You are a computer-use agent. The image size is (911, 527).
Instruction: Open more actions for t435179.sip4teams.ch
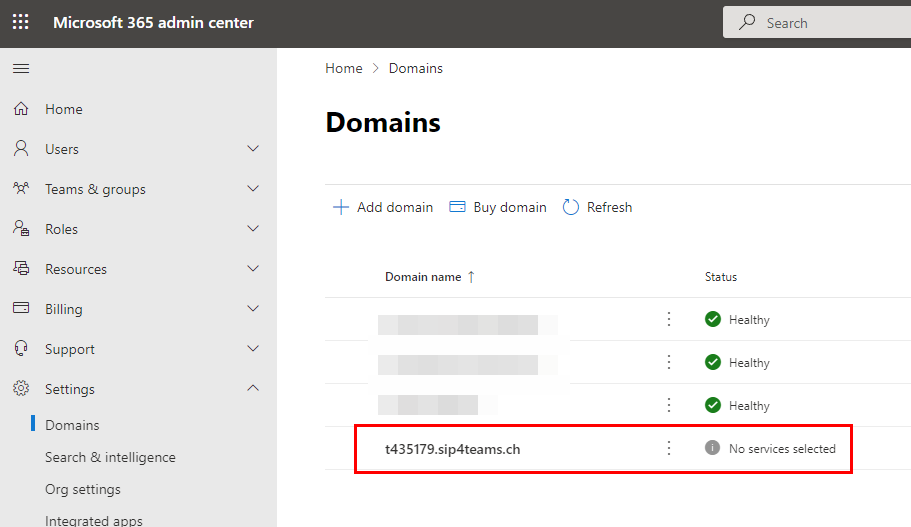(x=669, y=448)
